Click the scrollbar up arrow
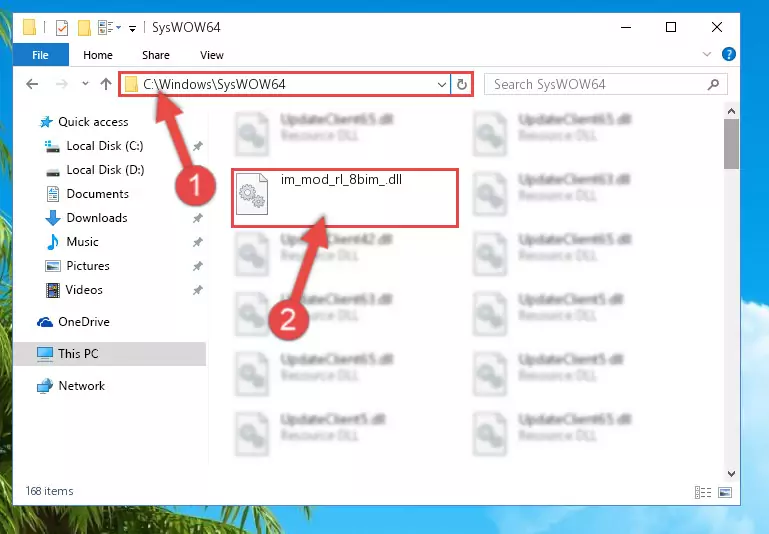The width and height of the screenshot is (769, 534). [731, 111]
